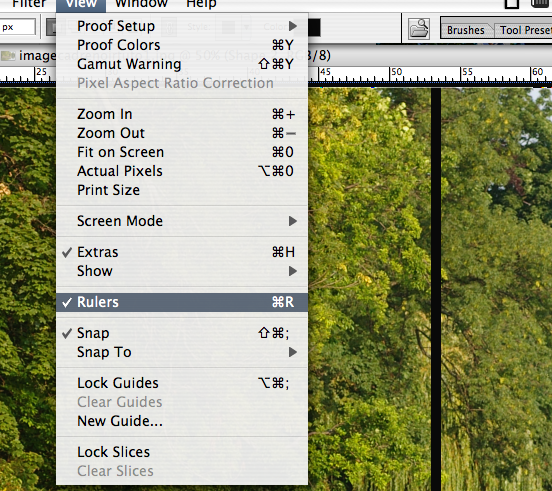This screenshot has width=552, height=491.
Task: Click the document folder icon beside the image title
Action: (8, 56)
